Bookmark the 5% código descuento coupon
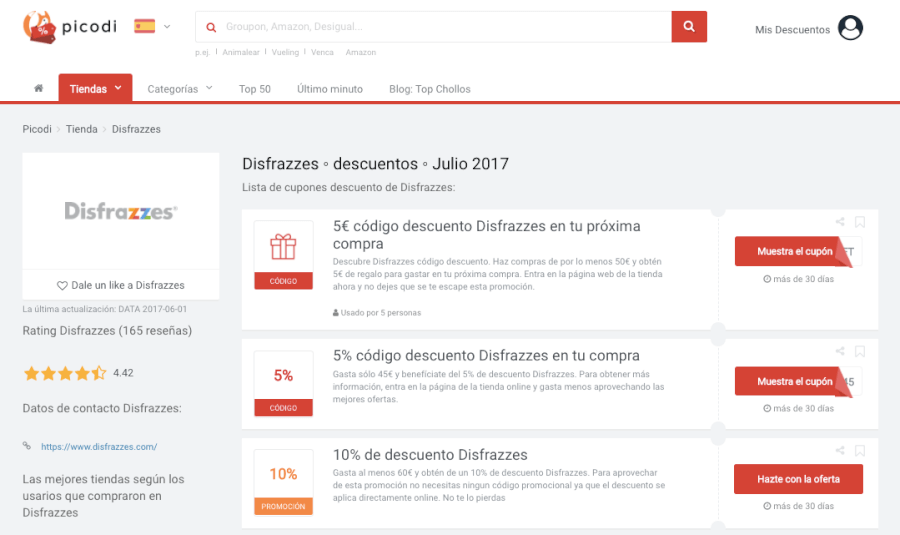The height and width of the screenshot is (535, 900). click(x=859, y=351)
